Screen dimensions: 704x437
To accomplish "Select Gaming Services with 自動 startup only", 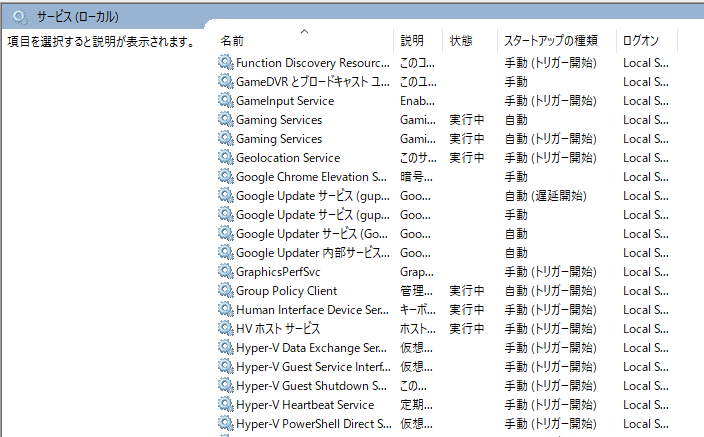I will [x=447, y=119].
